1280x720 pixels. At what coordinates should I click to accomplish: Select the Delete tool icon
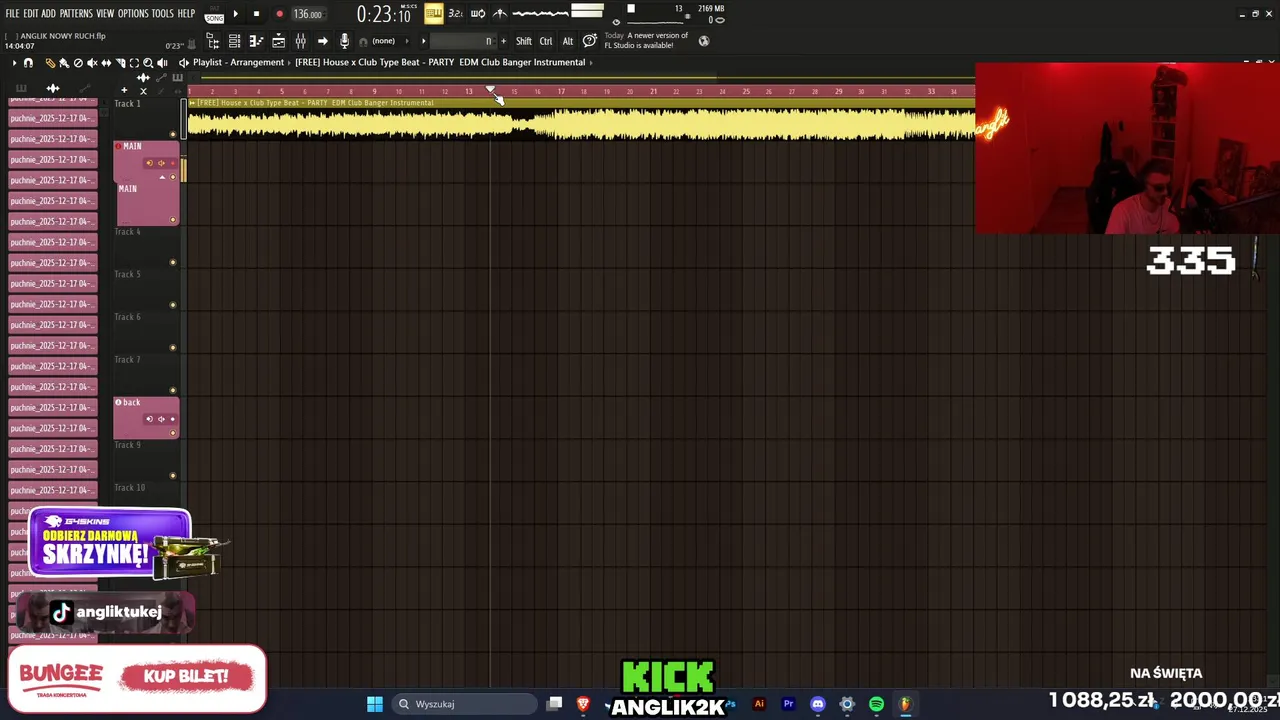[x=78, y=63]
